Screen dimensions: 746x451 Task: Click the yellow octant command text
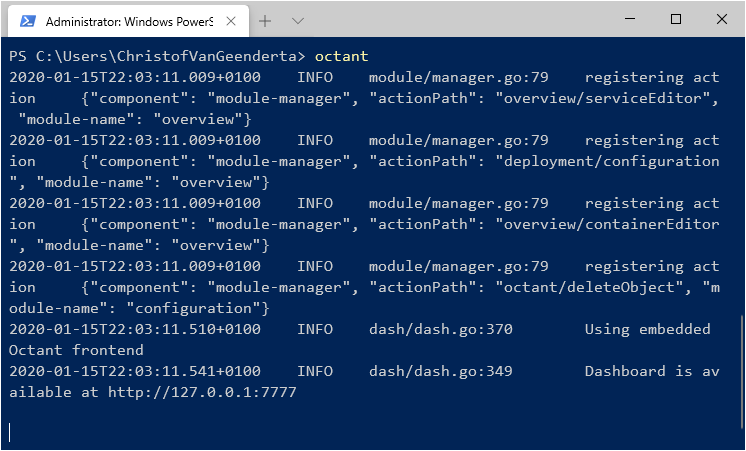pos(342,56)
